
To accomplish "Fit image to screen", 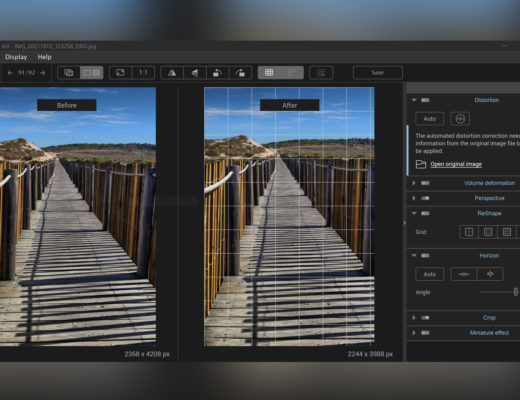I will coord(120,73).
